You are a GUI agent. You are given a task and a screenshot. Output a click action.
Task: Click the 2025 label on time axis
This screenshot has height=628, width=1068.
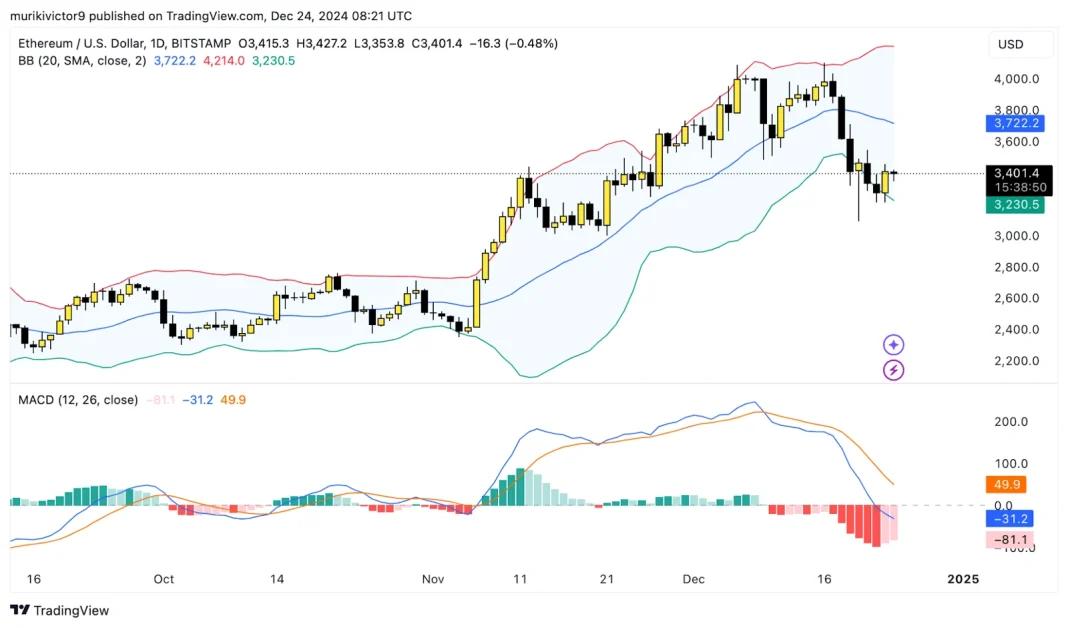962,579
